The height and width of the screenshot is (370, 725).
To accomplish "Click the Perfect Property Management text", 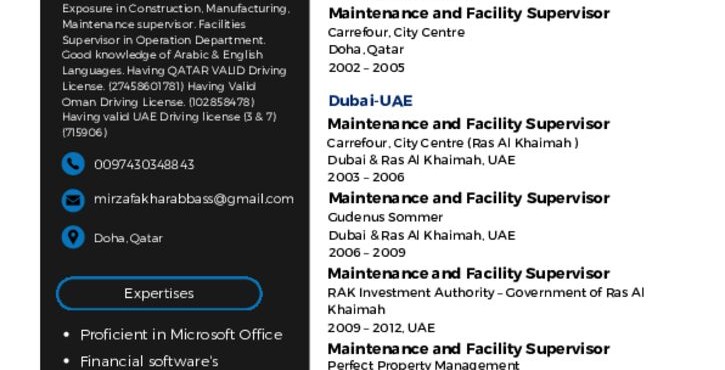I will pyautogui.click(x=424, y=364).
